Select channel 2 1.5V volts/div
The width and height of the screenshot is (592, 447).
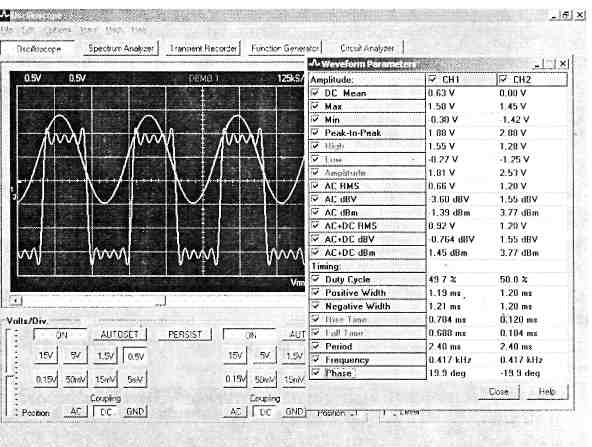point(294,356)
